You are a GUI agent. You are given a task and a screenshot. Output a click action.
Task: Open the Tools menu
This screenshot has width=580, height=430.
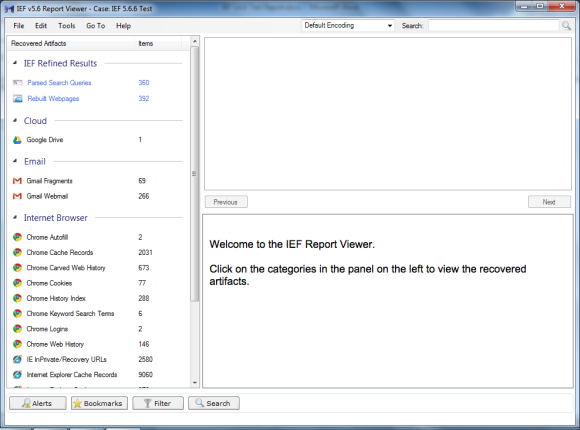tap(67, 26)
